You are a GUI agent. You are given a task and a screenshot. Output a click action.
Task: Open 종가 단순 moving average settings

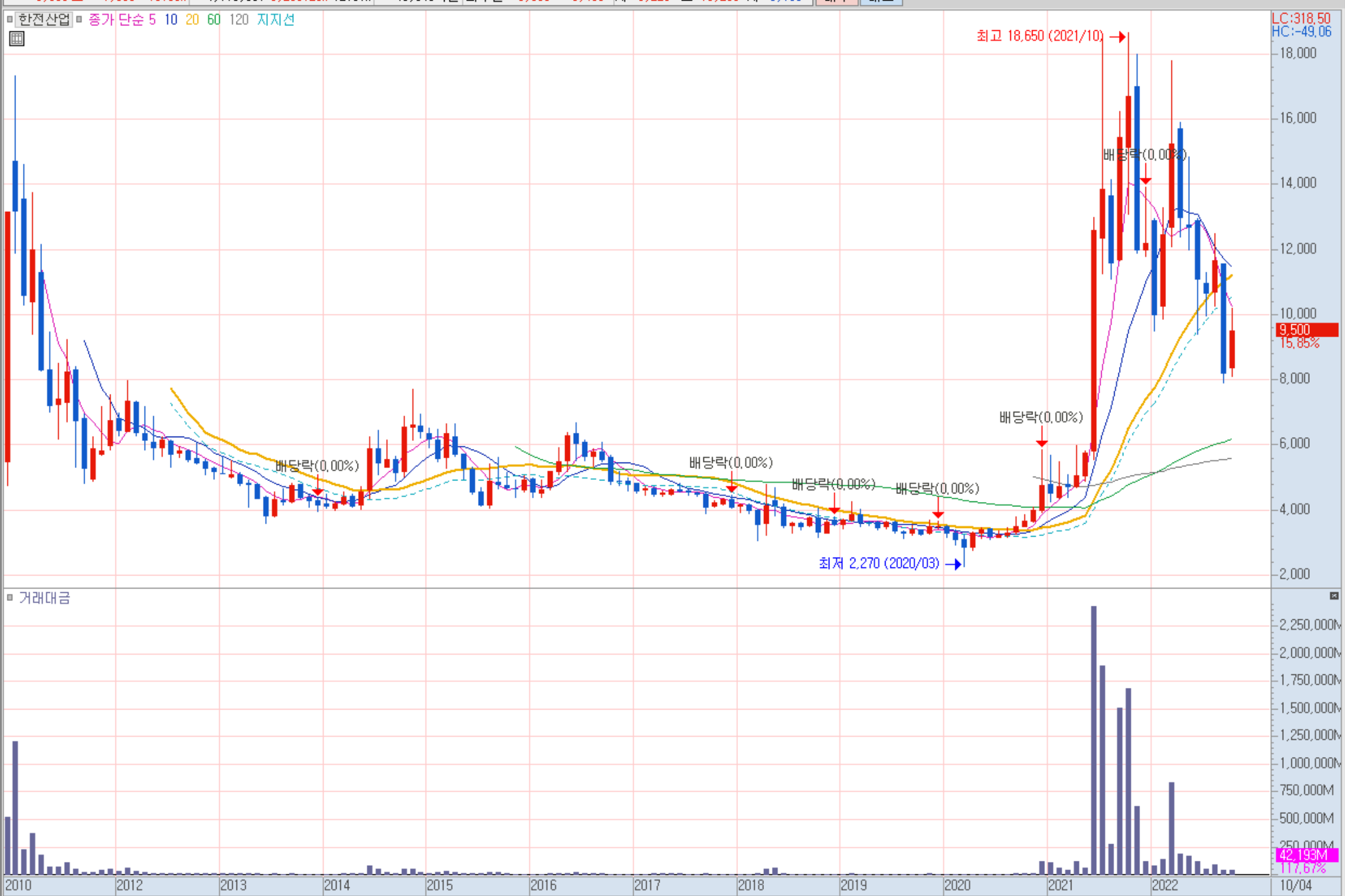[115, 20]
